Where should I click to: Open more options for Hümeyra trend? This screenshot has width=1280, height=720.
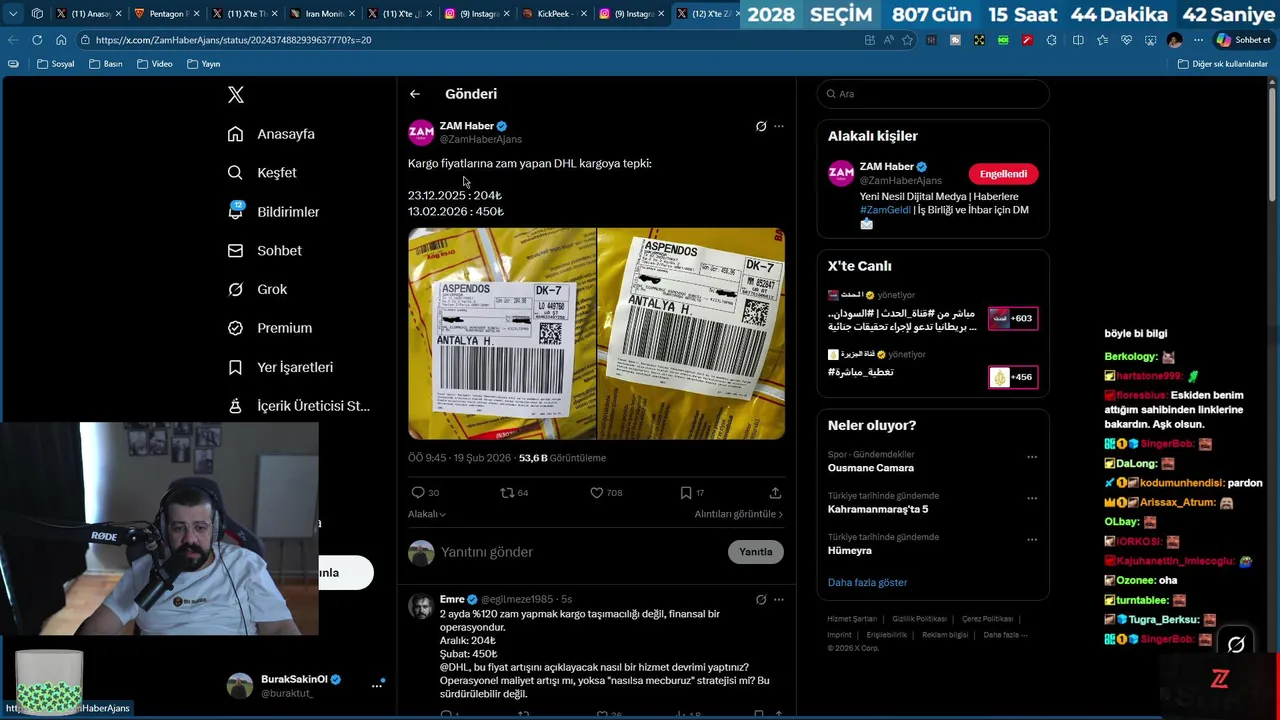pyautogui.click(x=1032, y=539)
